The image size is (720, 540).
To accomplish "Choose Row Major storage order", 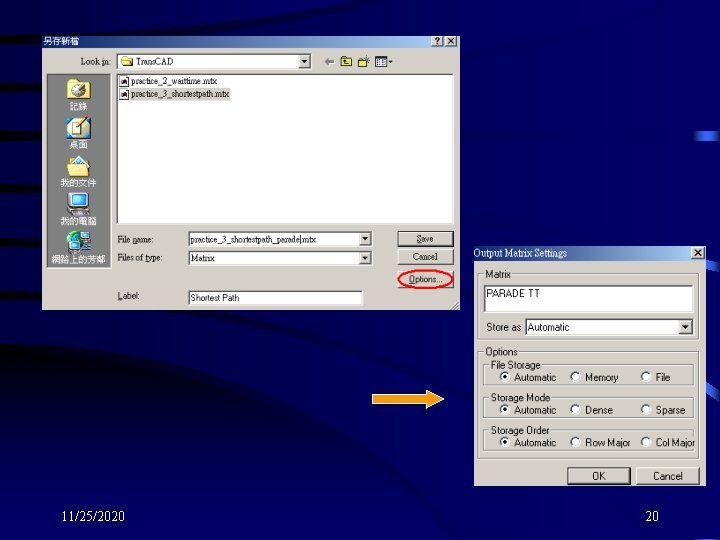I will 575,442.
